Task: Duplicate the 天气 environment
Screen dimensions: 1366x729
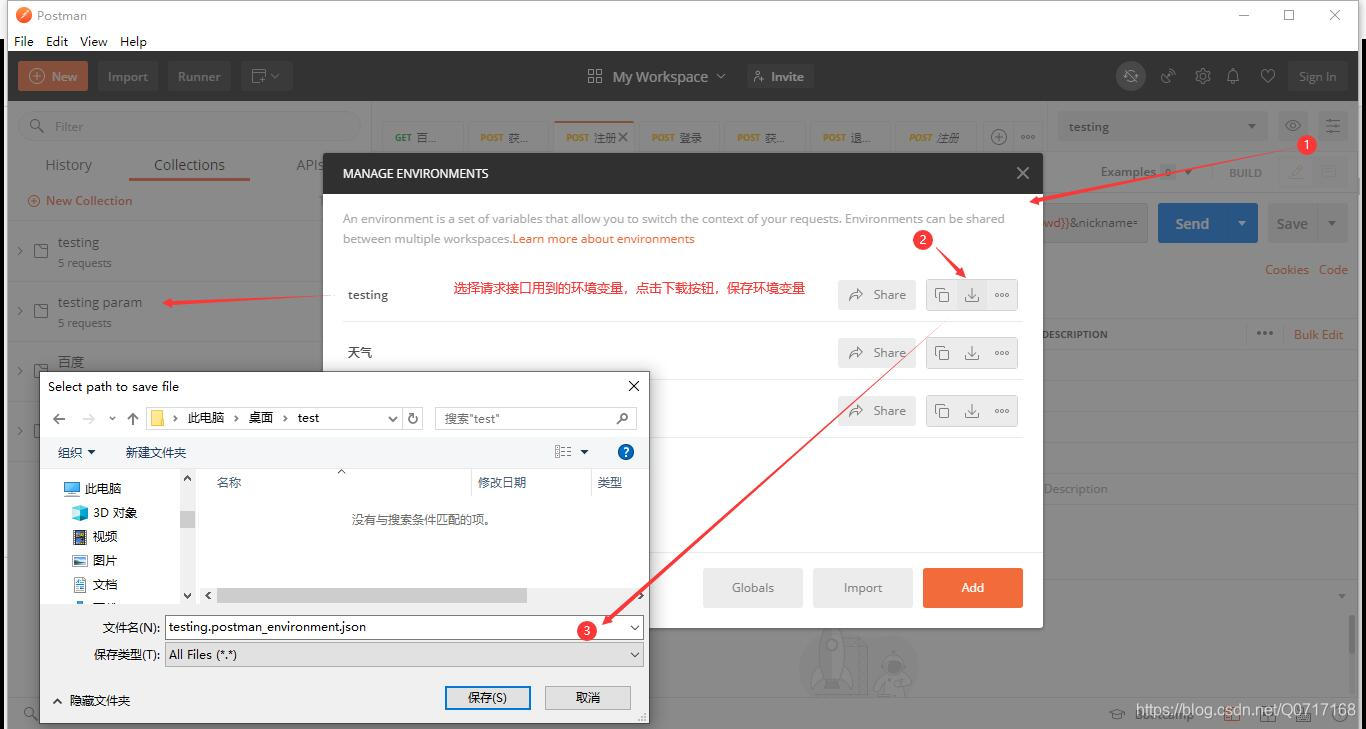Action: click(x=942, y=353)
